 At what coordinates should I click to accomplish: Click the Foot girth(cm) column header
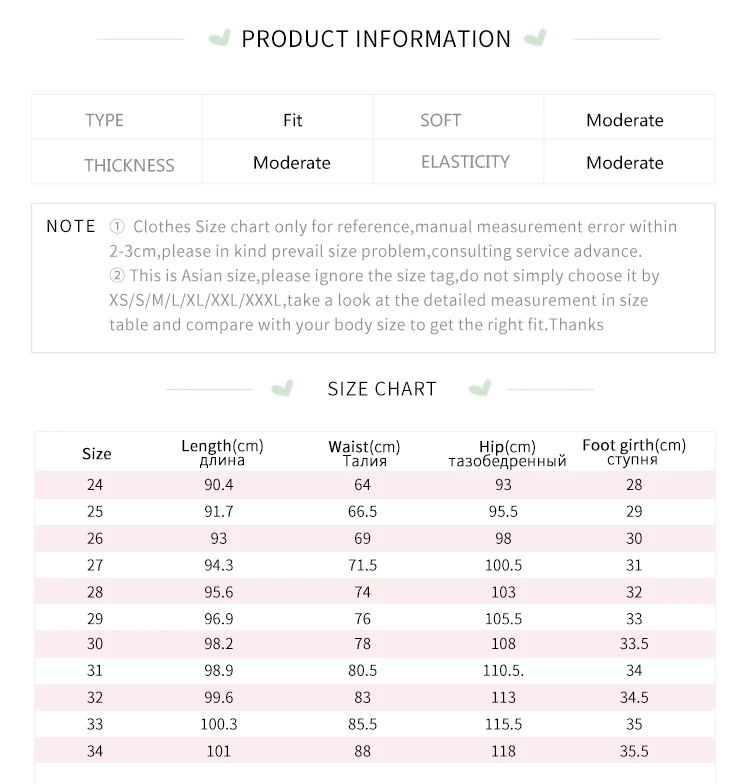point(634,452)
